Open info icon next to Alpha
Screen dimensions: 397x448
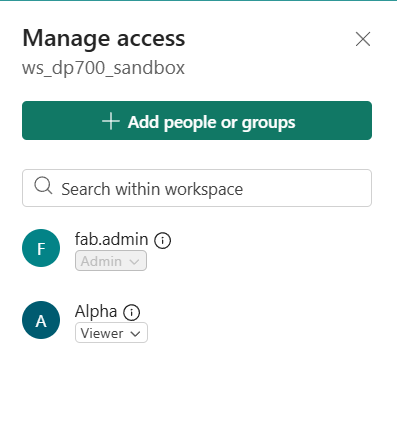coord(132,312)
